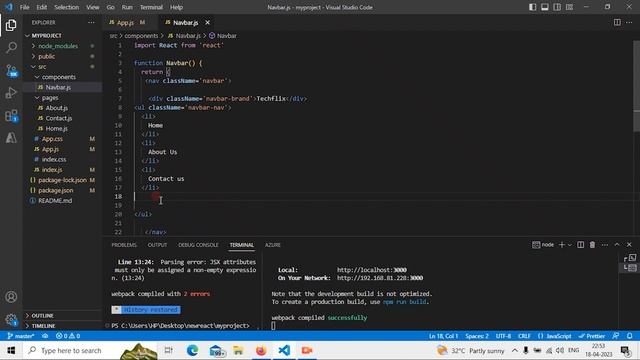Click the feedback icon in status bar

[616, 336]
